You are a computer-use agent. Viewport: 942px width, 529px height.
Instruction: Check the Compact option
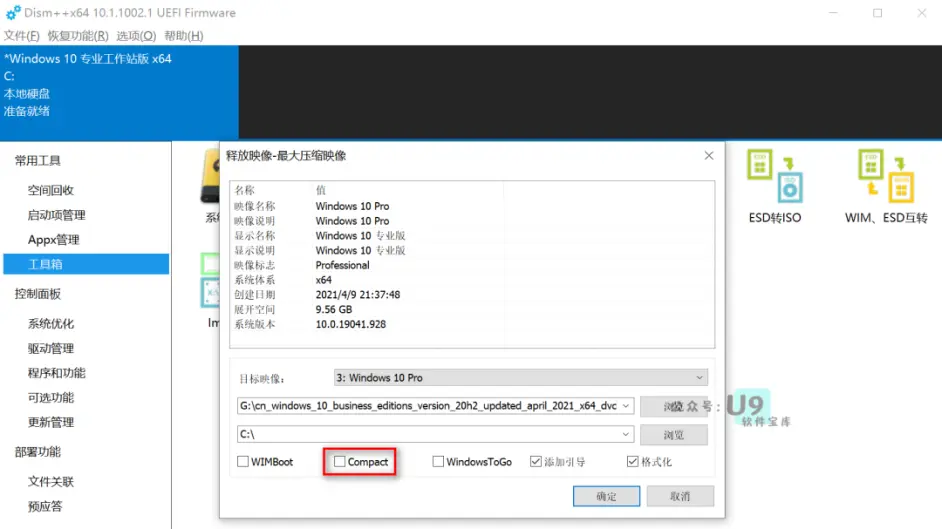click(x=339, y=461)
